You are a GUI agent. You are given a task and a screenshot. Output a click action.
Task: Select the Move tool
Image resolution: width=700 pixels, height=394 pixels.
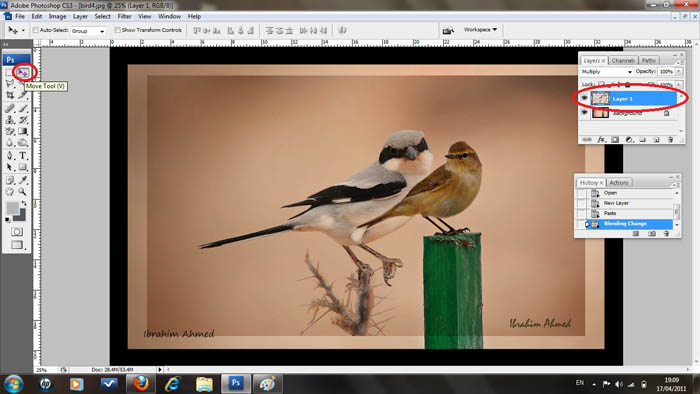pyautogui.click(x=23, y=72)
